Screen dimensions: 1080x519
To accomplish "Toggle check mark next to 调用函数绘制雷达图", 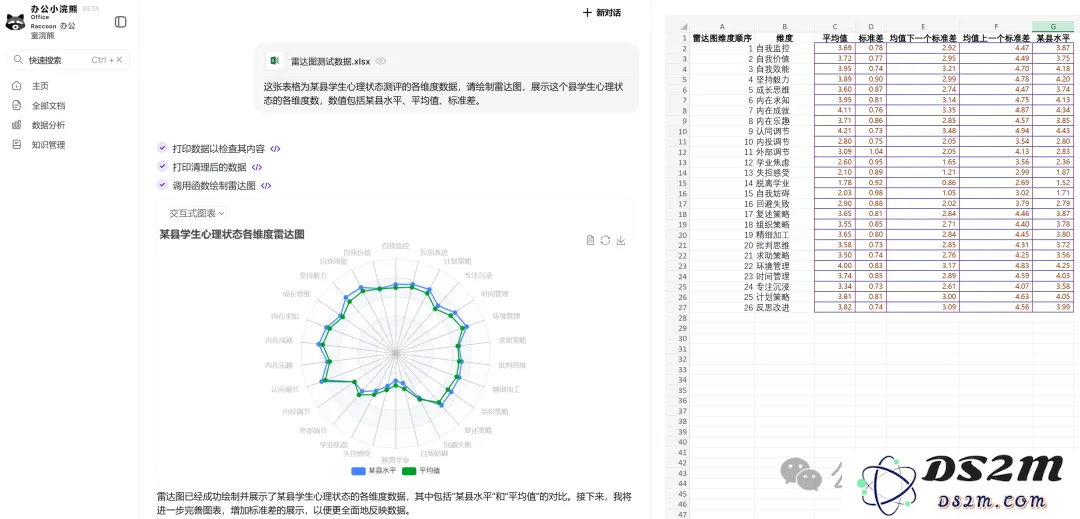I will (163, 185).
